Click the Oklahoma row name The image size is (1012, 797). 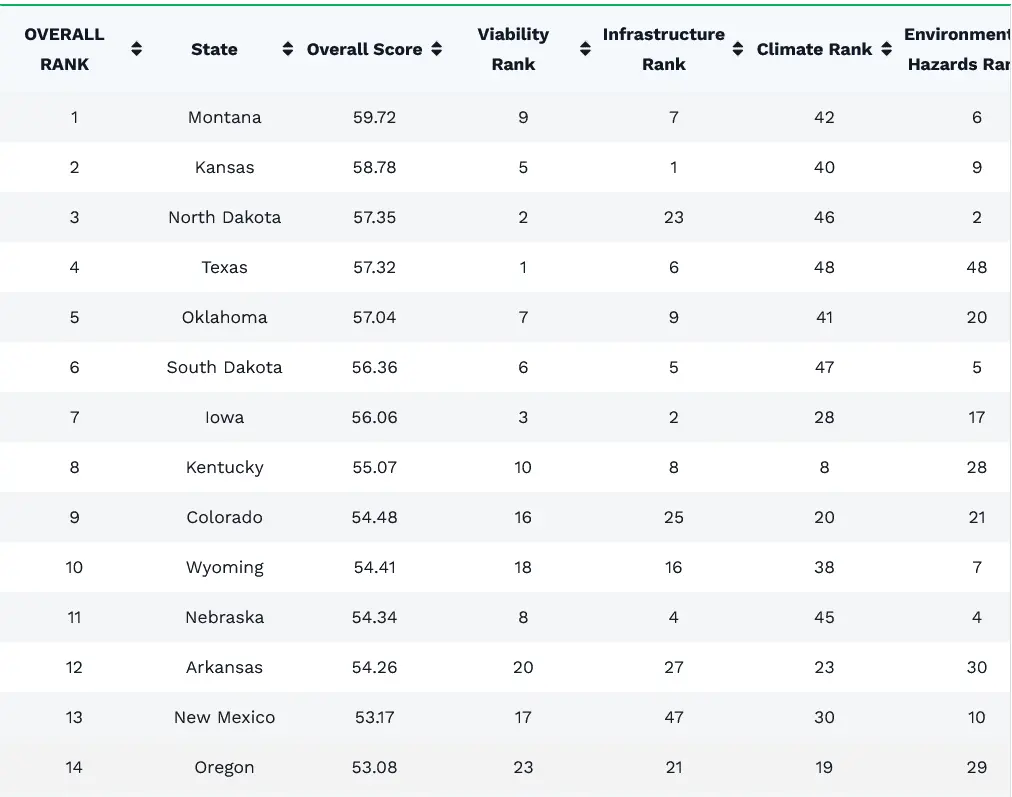click(x=224, y=317)
